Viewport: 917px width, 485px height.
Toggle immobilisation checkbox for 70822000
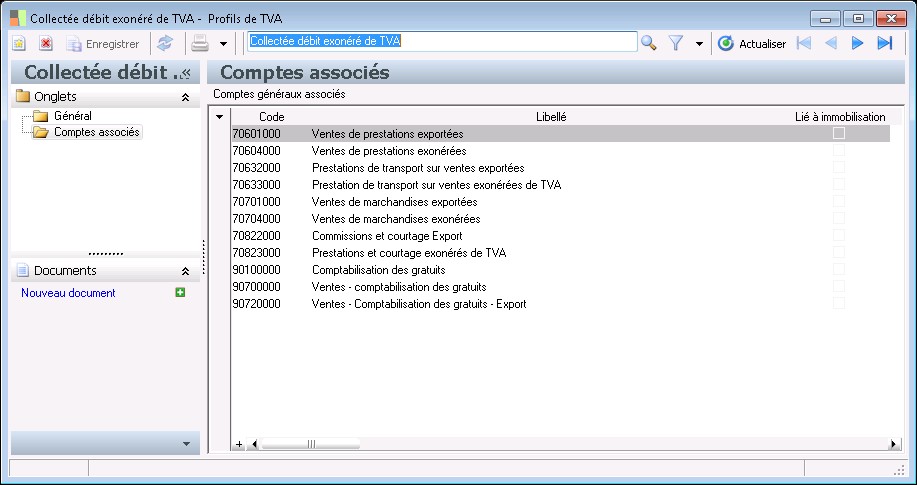(x=839, y=235)
